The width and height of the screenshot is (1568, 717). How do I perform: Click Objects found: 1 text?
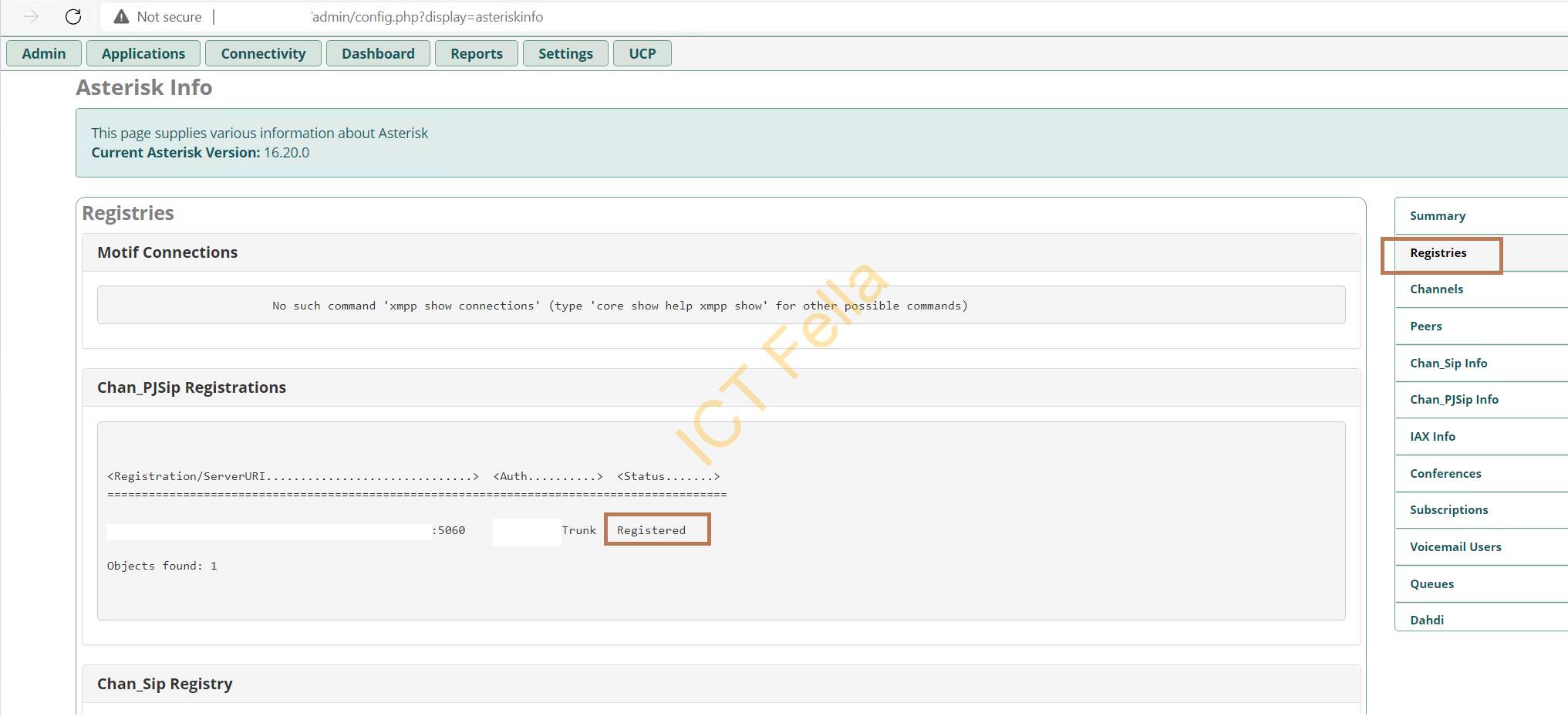(x=162, y=566)
